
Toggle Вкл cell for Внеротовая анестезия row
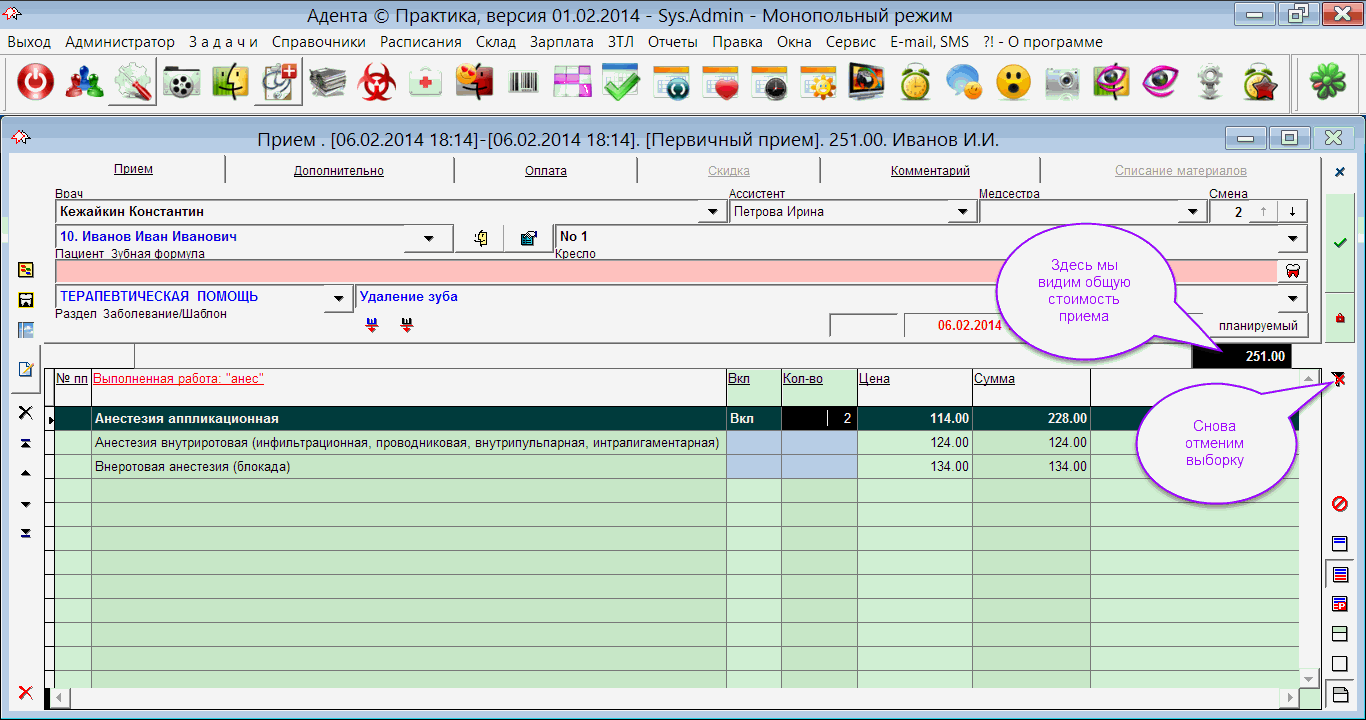(x=753, y=466)
